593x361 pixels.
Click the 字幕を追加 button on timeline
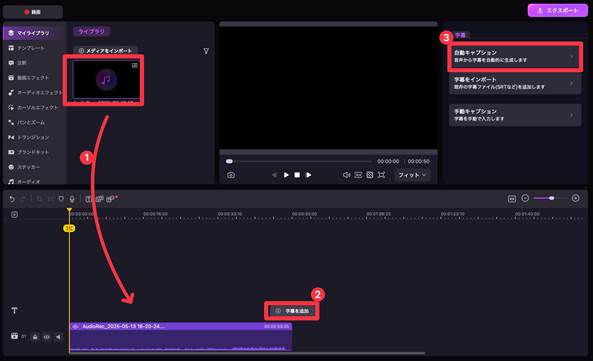click(292, 311)
